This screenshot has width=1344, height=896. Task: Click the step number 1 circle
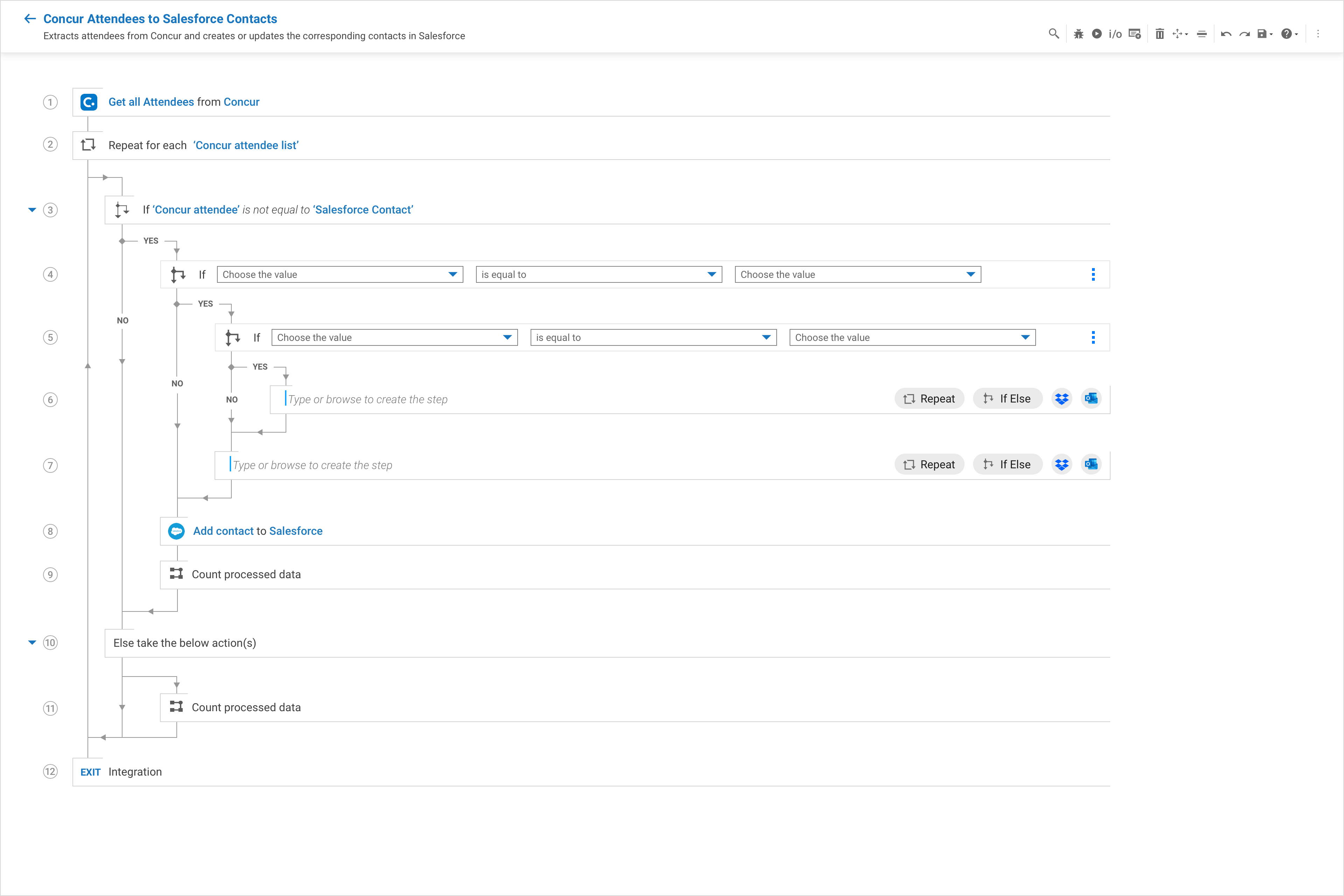tap(50, 102)
